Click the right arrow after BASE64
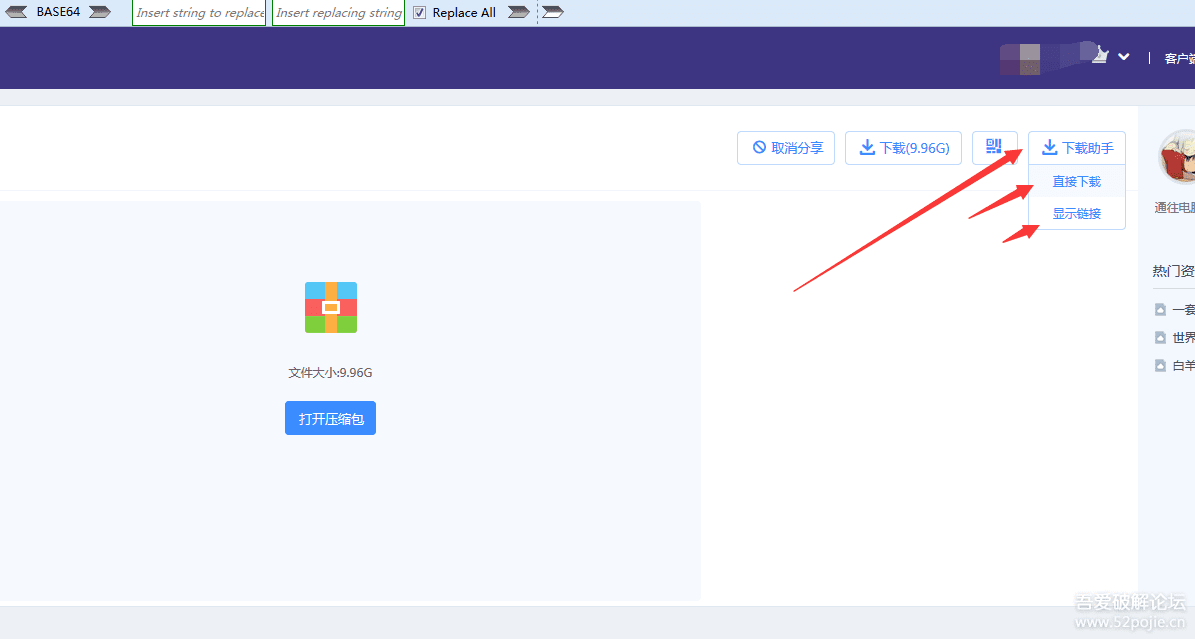Screen dimensions: 1195x639 pos(99,12)
